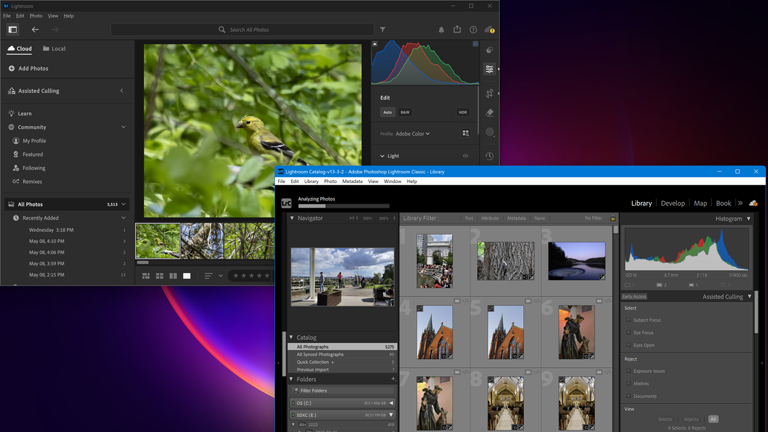This screenshot has width=768, height=432.
Task: Click the Library Filter lock icon
Action: pyautogui.click(x=613, y=218)
